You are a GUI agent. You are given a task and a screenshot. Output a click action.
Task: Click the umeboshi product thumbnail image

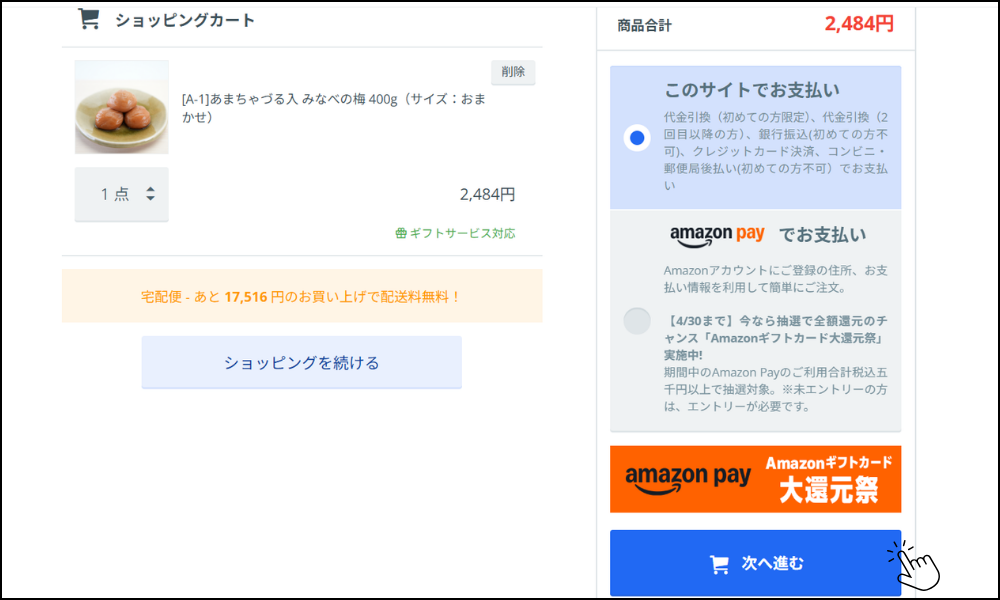pos(121,107)
